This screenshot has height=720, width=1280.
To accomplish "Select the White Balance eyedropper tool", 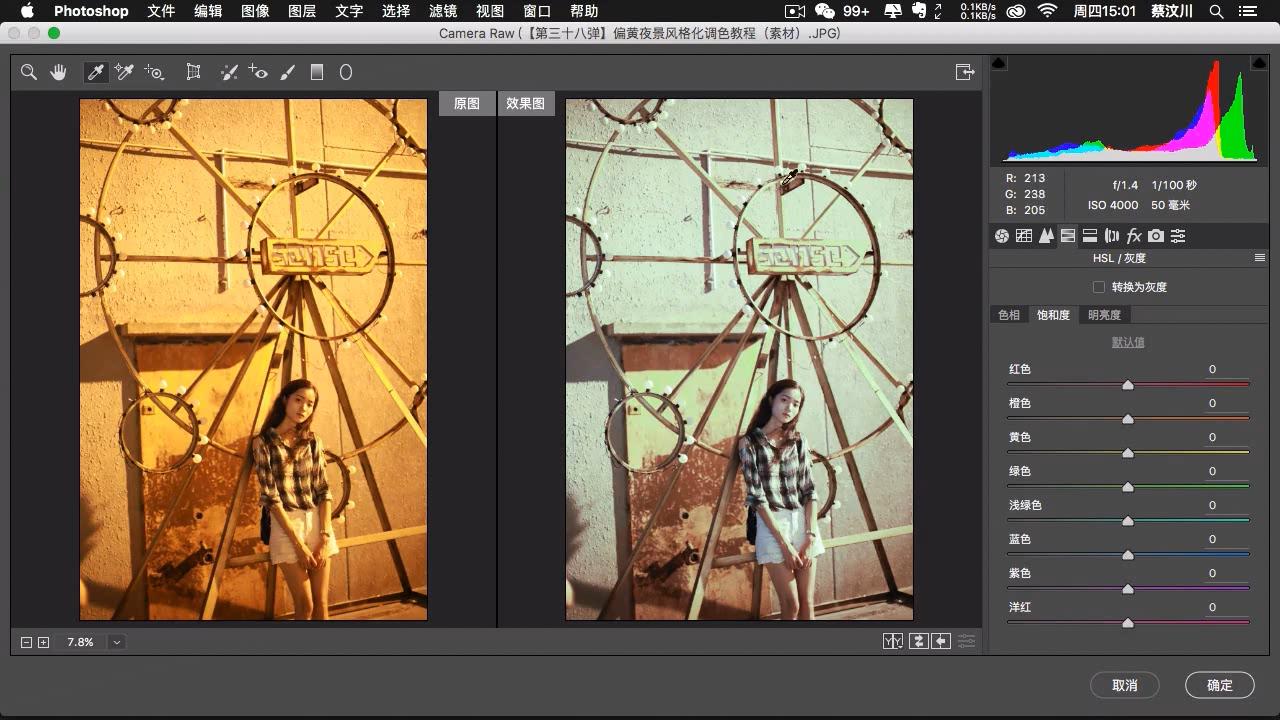I will coord(96,72).
